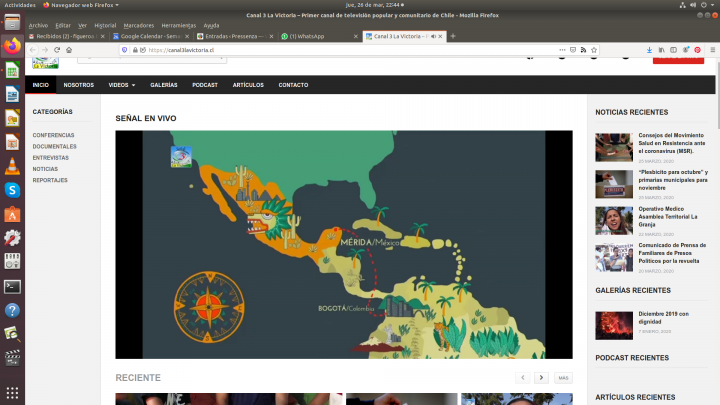This screenshot has height=405, width=720.
Task: Click the MÁS button beside Reciente
Action: point(564,378)
